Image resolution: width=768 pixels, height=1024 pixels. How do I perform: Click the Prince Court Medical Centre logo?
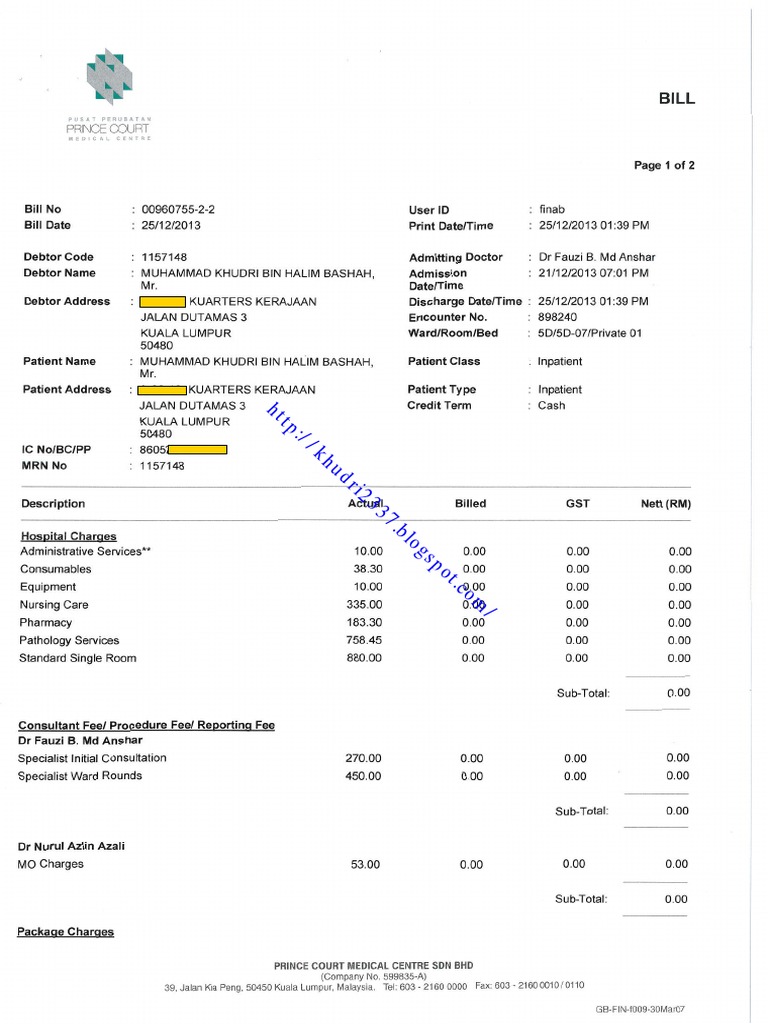click(x=109, y=95)
